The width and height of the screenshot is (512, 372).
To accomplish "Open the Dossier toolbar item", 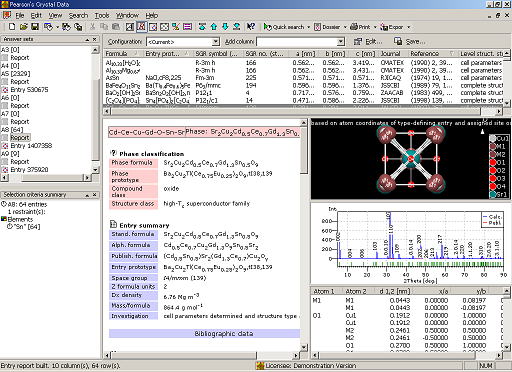I will click(x=327, y=27).
